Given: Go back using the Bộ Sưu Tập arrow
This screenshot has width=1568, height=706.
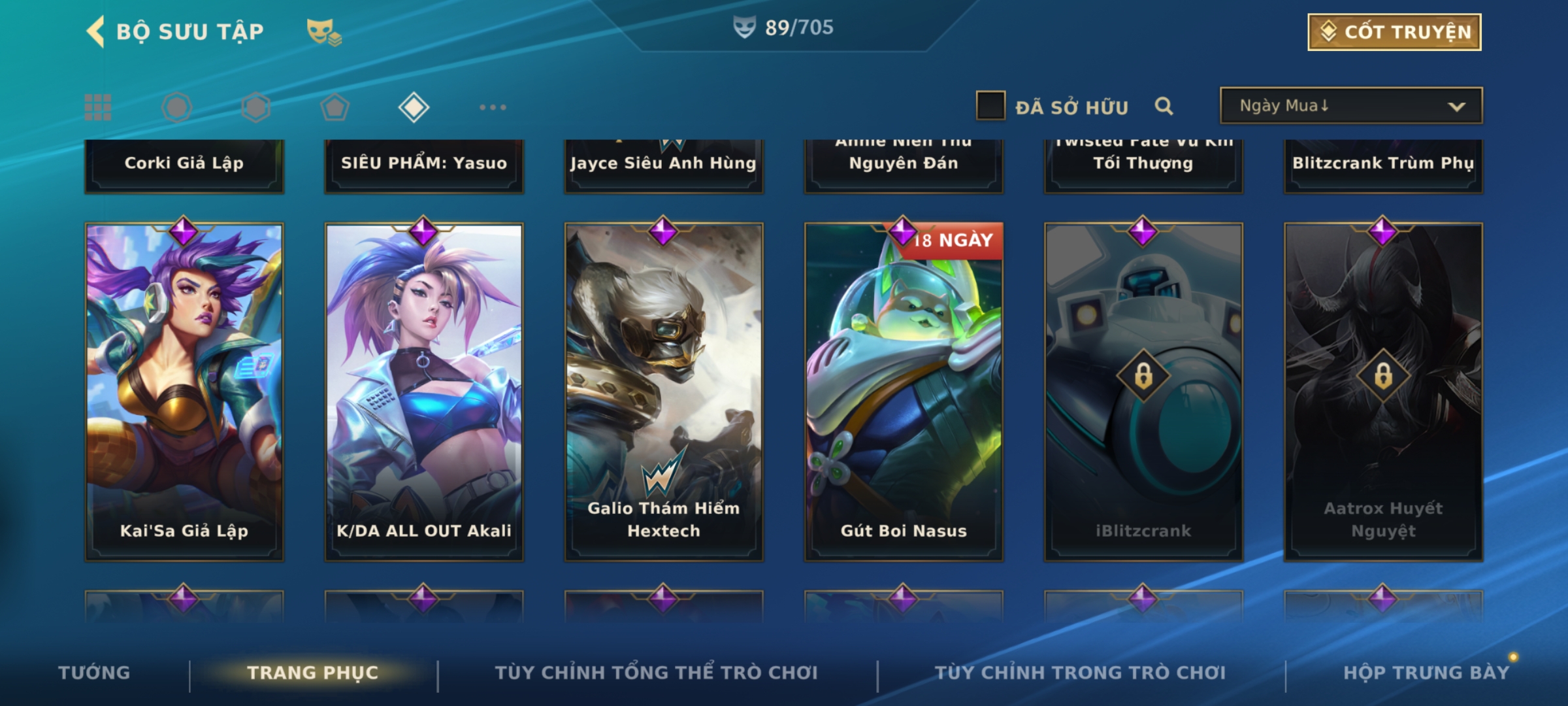Looking at the screenshot, I should [95, 31].
